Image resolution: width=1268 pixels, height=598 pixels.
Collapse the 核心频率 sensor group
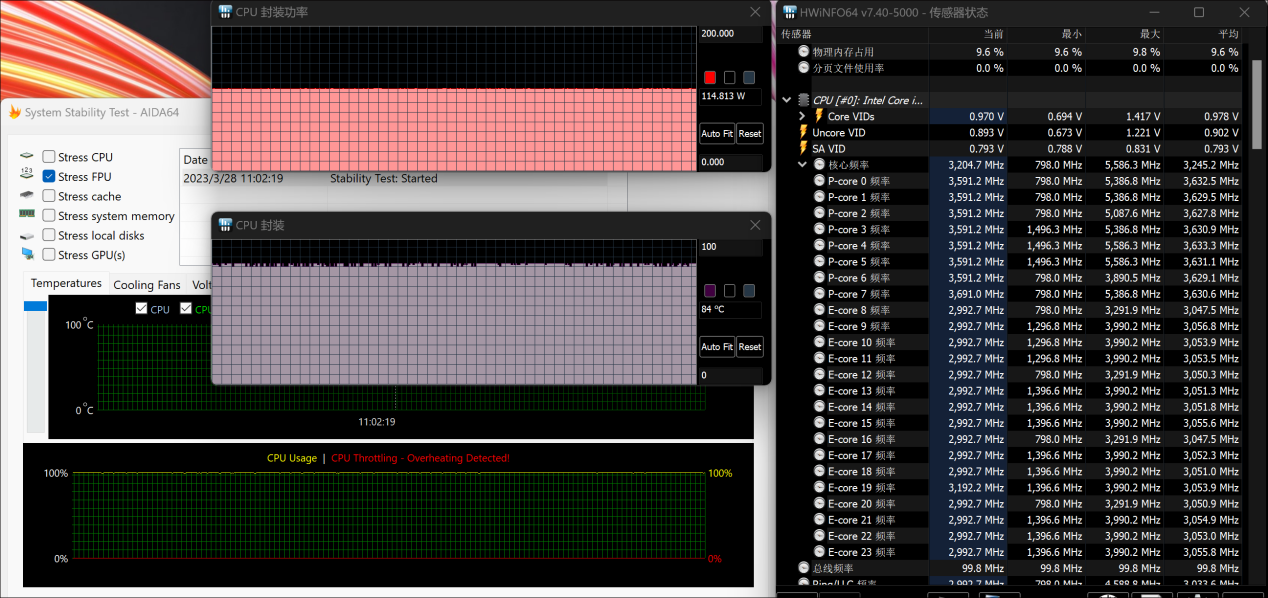tap(802, 165)
